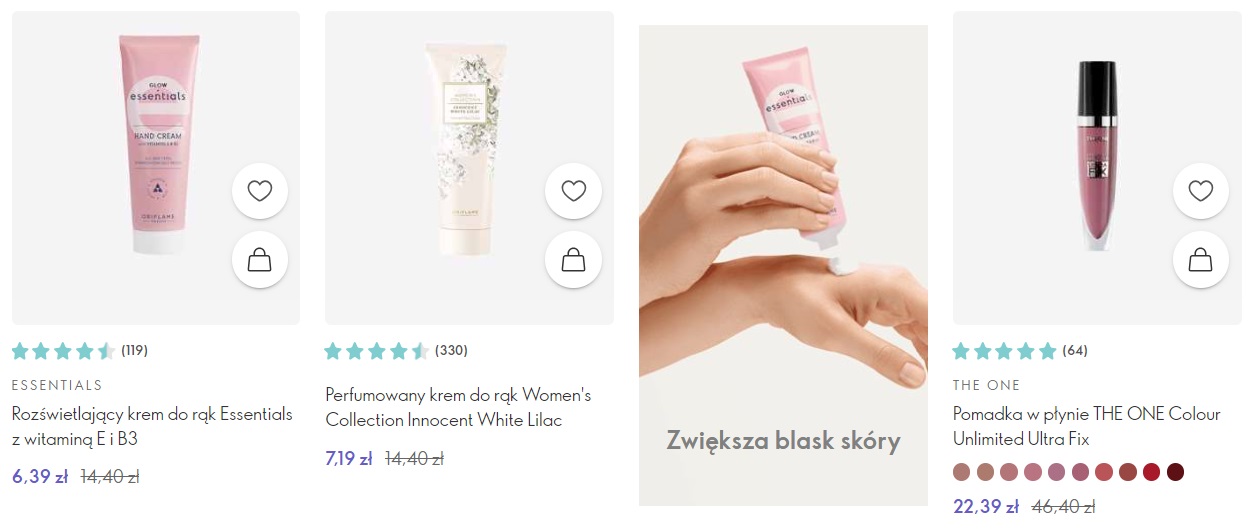
Task: Choose the darkest last lipstick shade swatch
Action: [x=1175, y=472]
